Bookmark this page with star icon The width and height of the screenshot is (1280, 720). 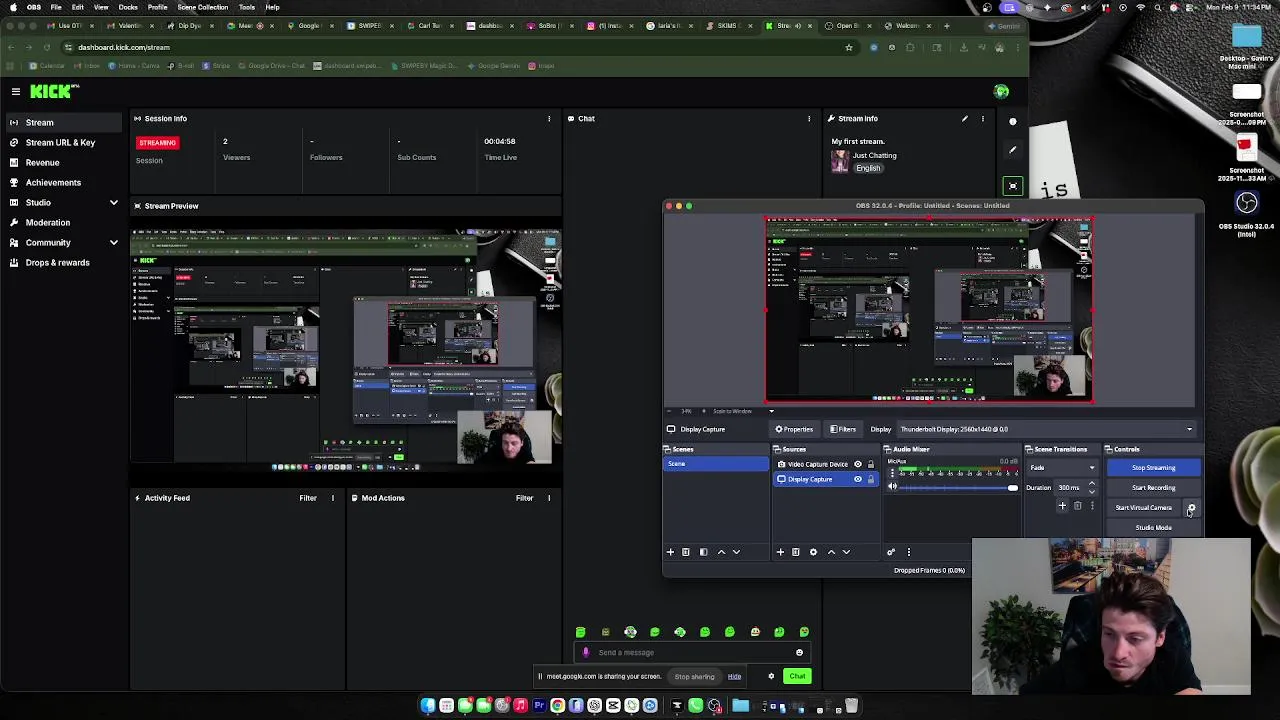click(849, 47)
